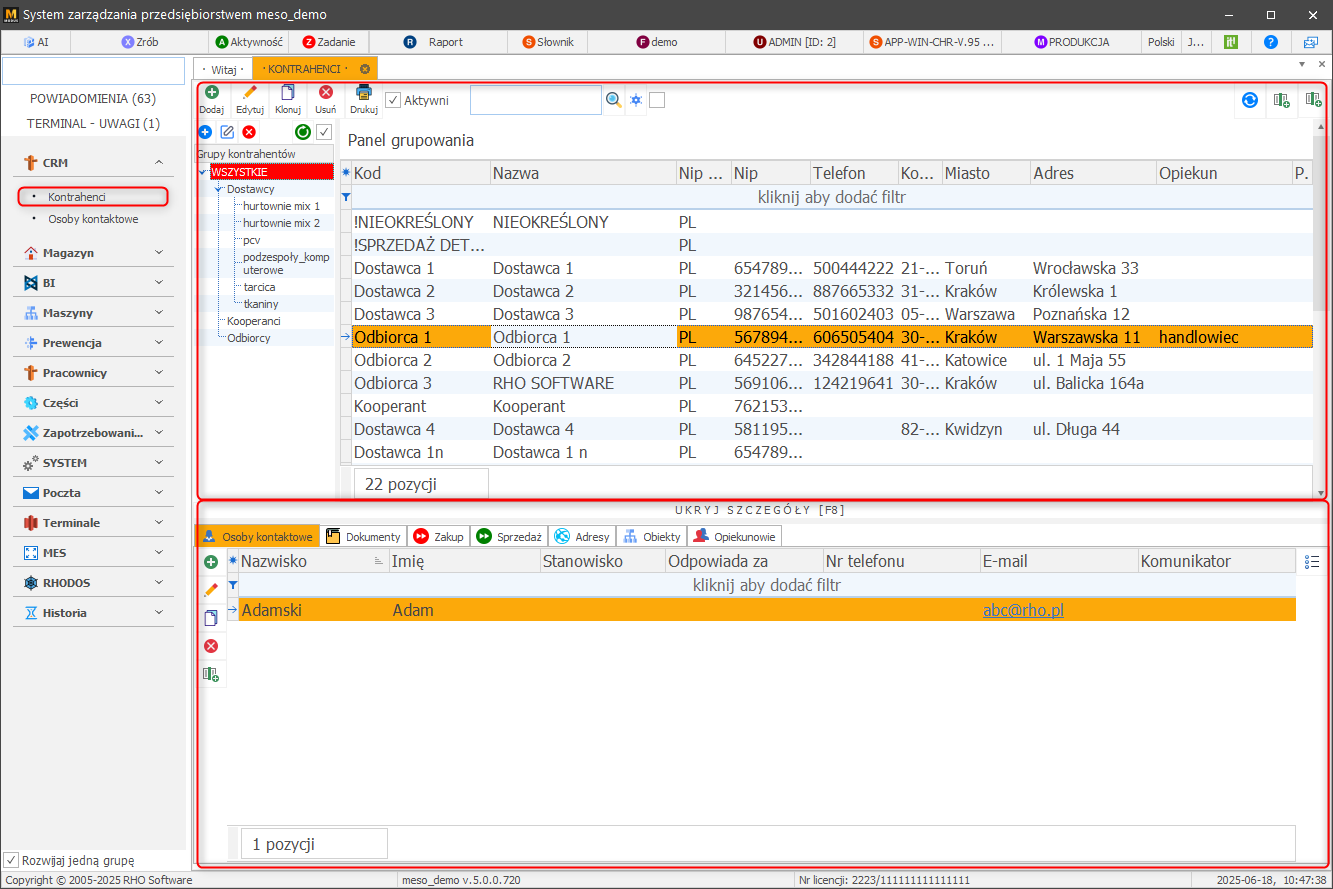
Task: Add contact person with green plus icon
Action: click(x=211, y=562)
